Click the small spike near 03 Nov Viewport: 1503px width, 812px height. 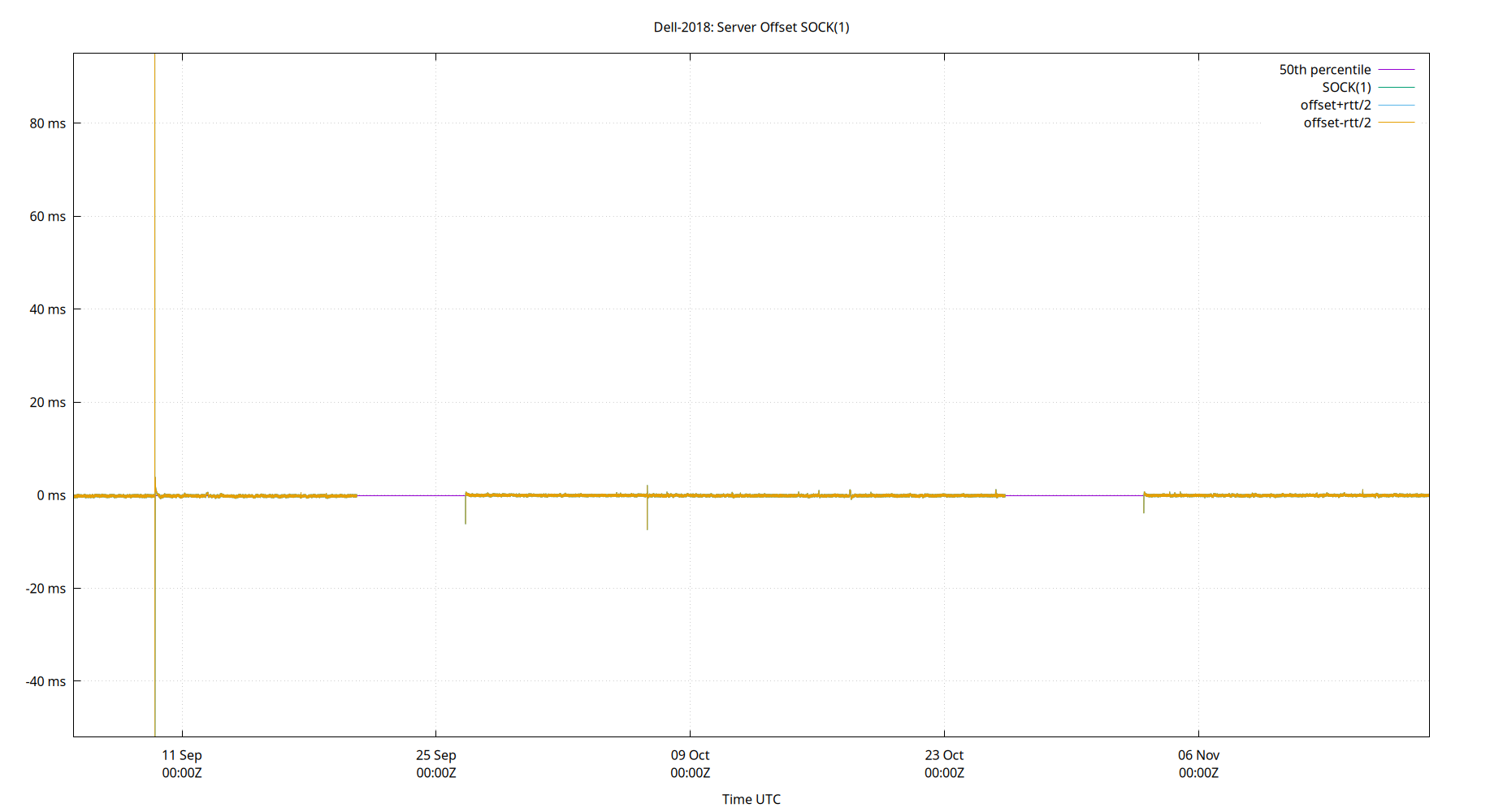tap(1144, 508)
